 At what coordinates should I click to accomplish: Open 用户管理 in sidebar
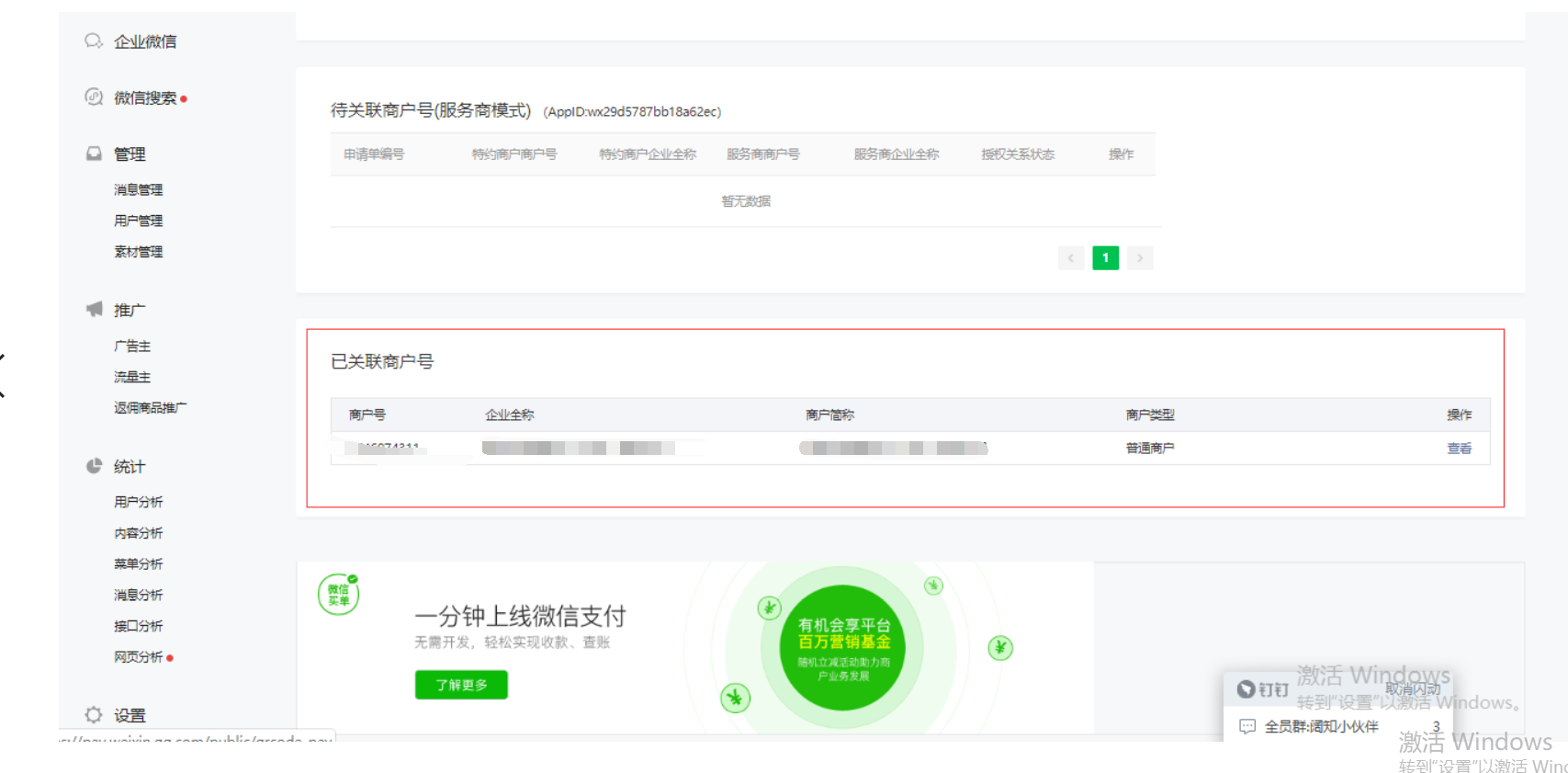pos(138,221)
